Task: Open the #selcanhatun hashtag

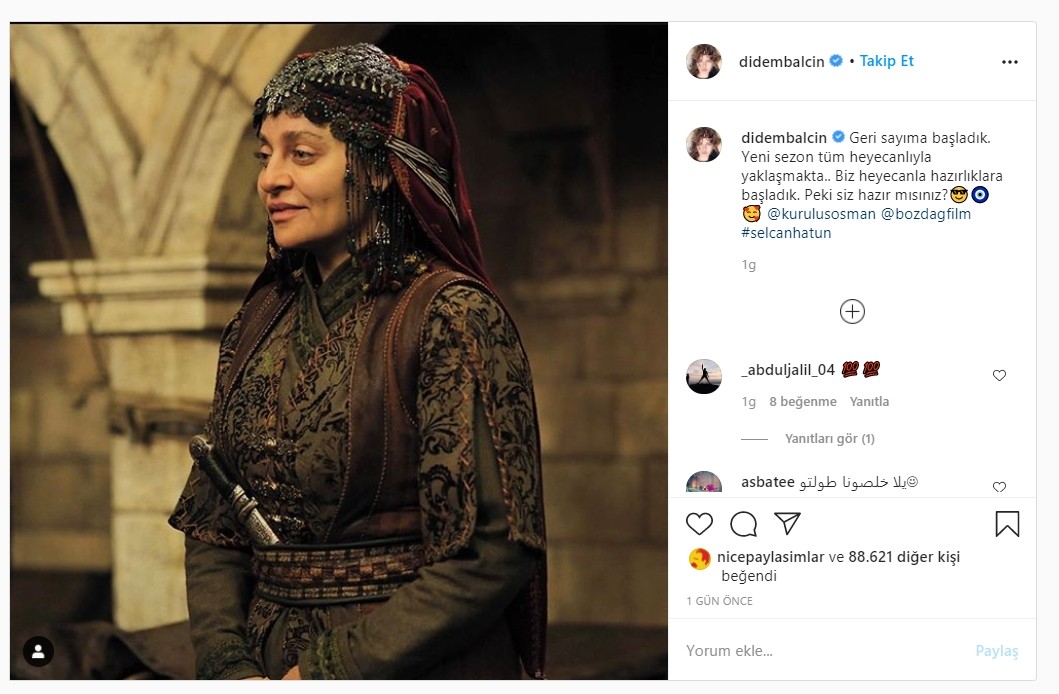Action: 787,233
